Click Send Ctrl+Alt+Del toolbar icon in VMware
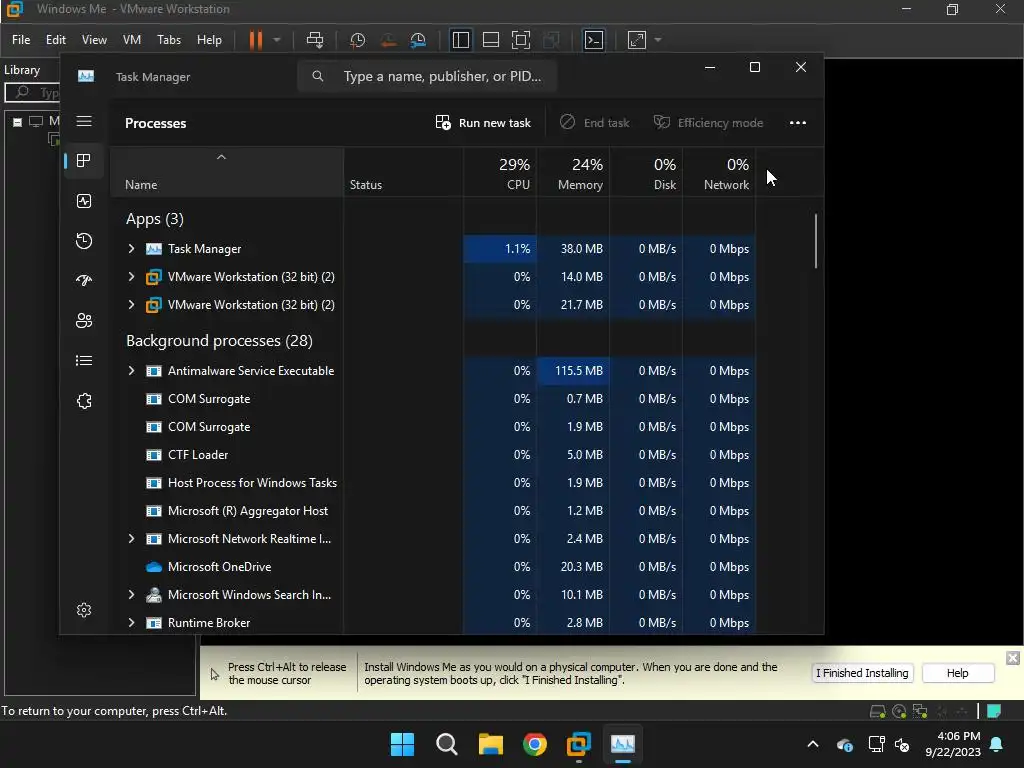1024x768 pixels. click(x=315, y=40)
